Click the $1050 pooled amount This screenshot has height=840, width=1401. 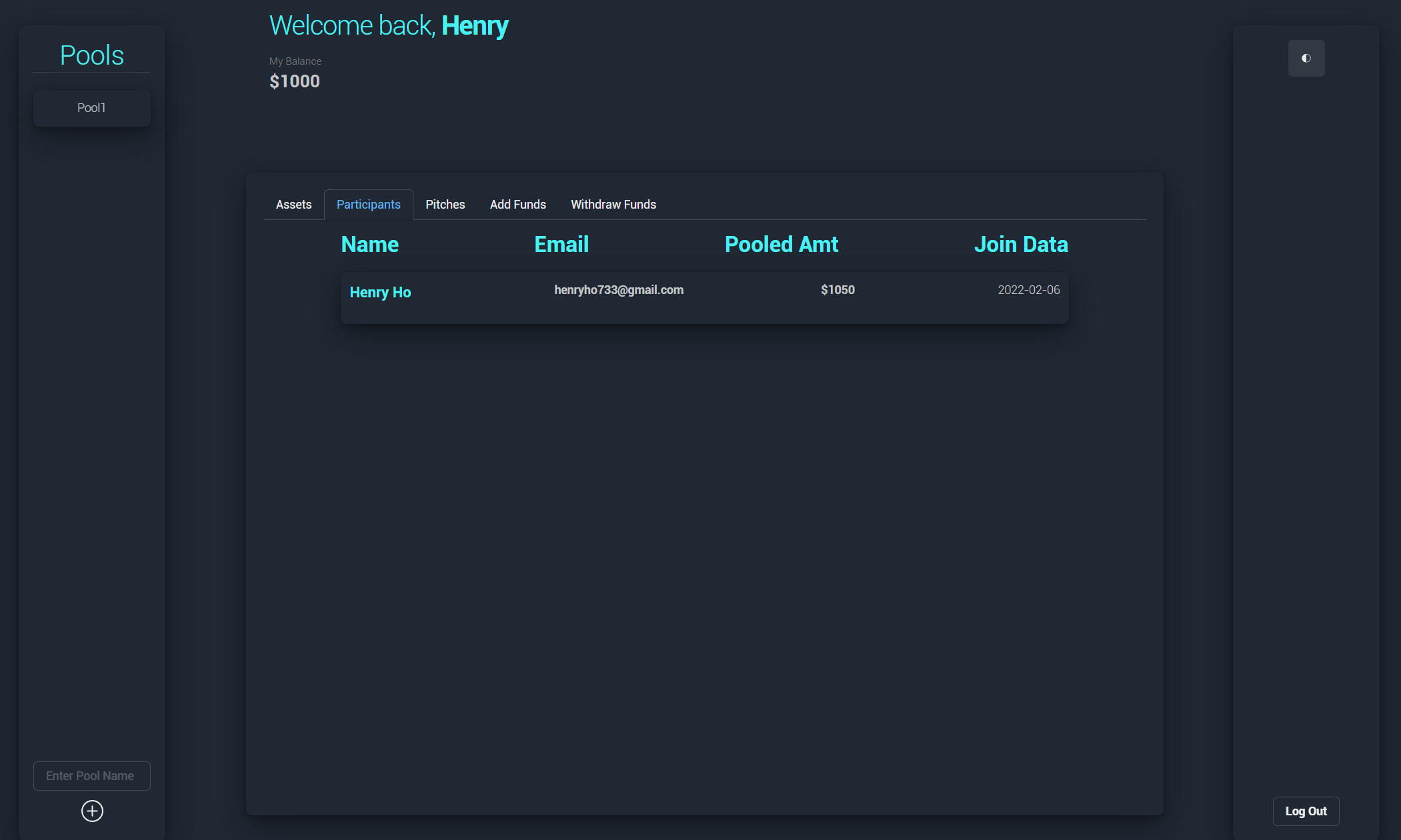point(838,290)
